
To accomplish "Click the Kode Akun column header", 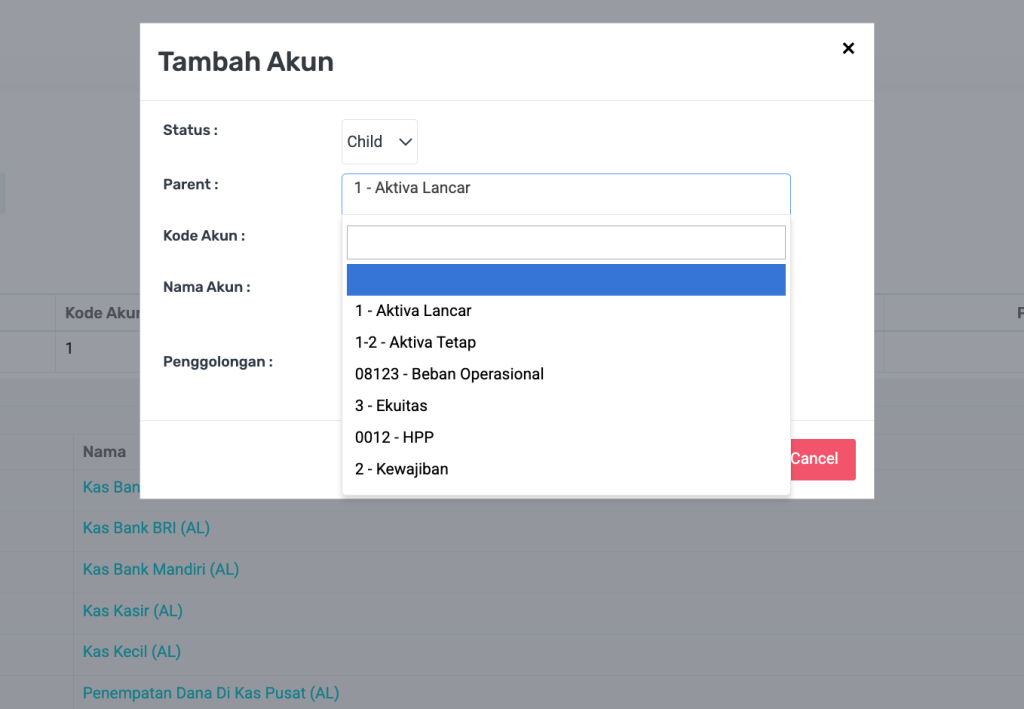I will (x=100, y=313).
